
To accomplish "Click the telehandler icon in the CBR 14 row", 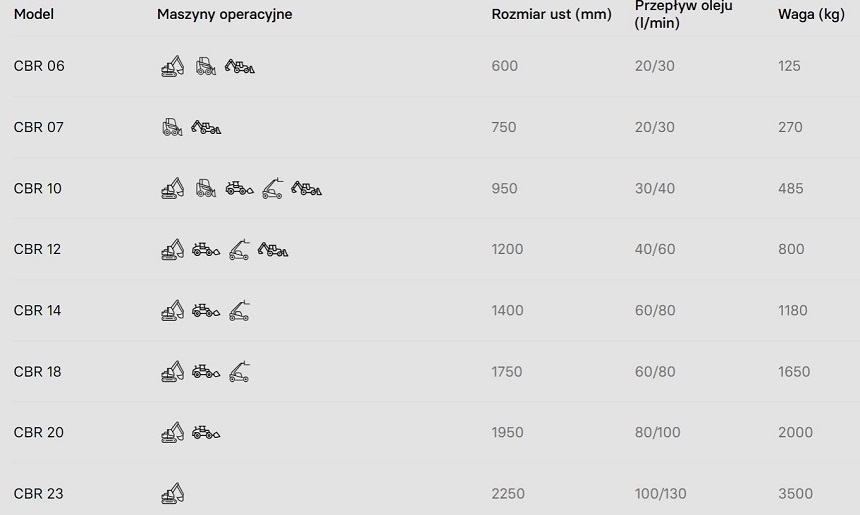I will [239, 311].
